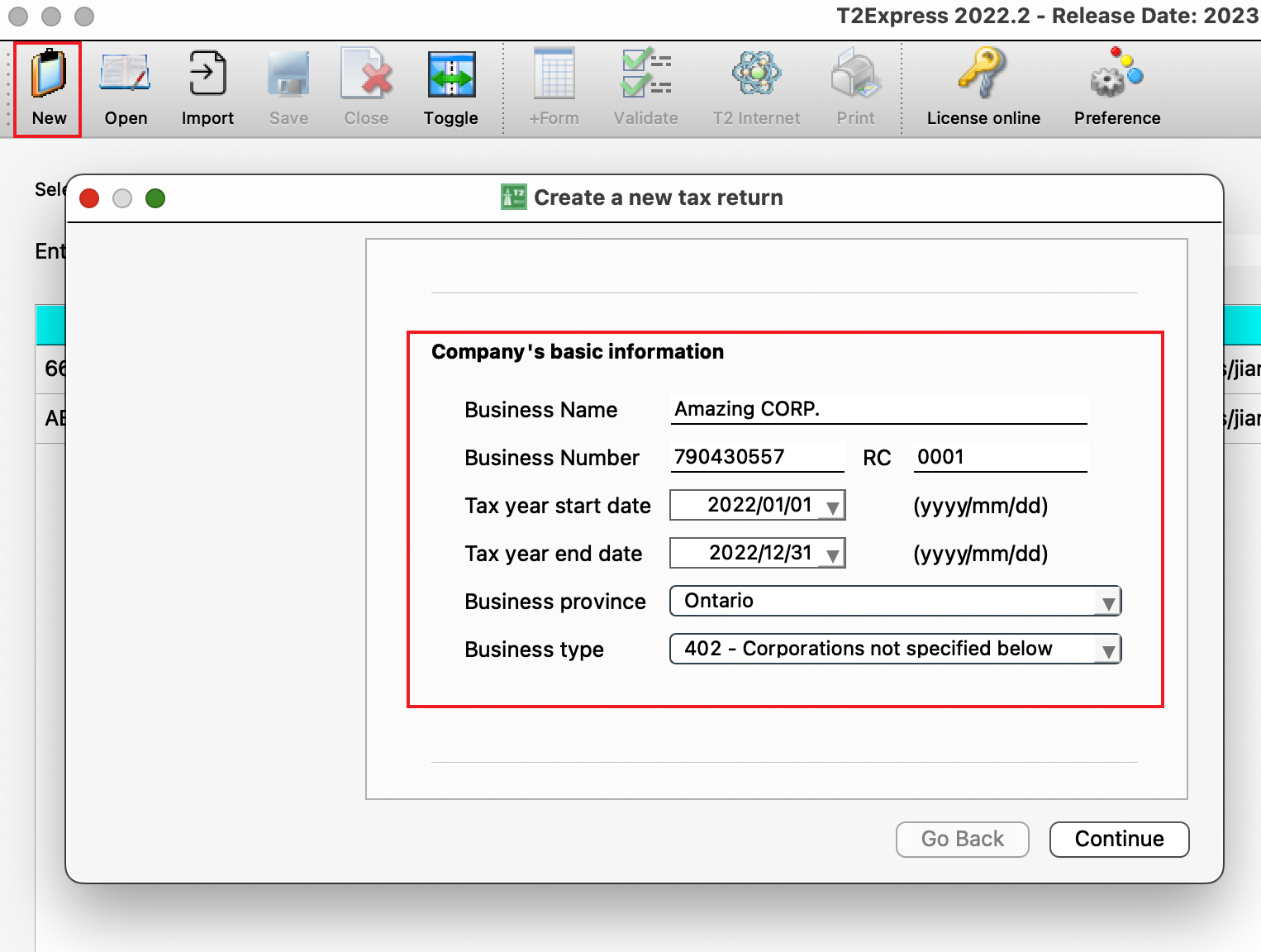Click the New tax return toolbar icon
1261x952 pixels.
pyautogui.click(x=49, y=88)
